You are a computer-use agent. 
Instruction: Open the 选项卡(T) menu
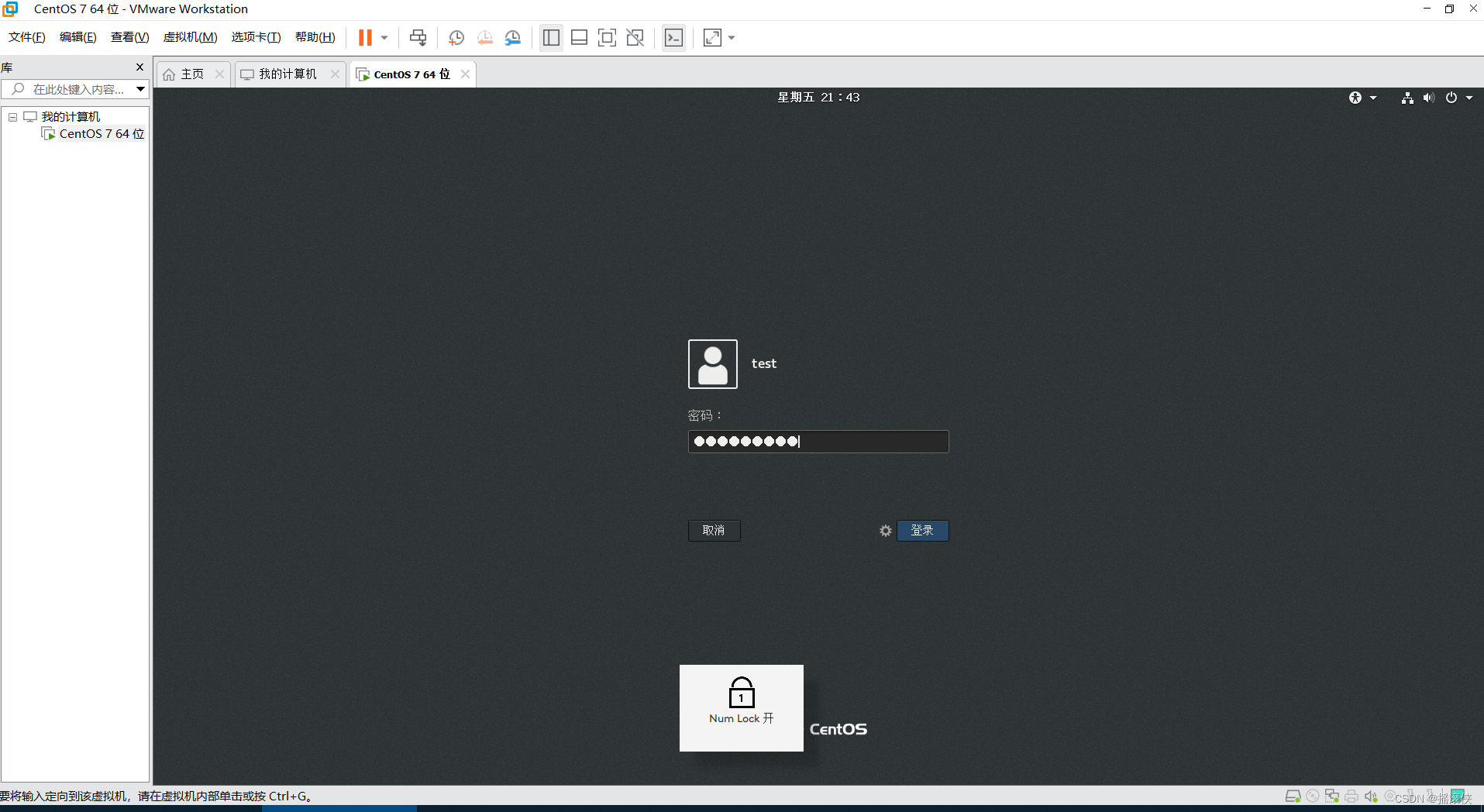tap(256, 37)
